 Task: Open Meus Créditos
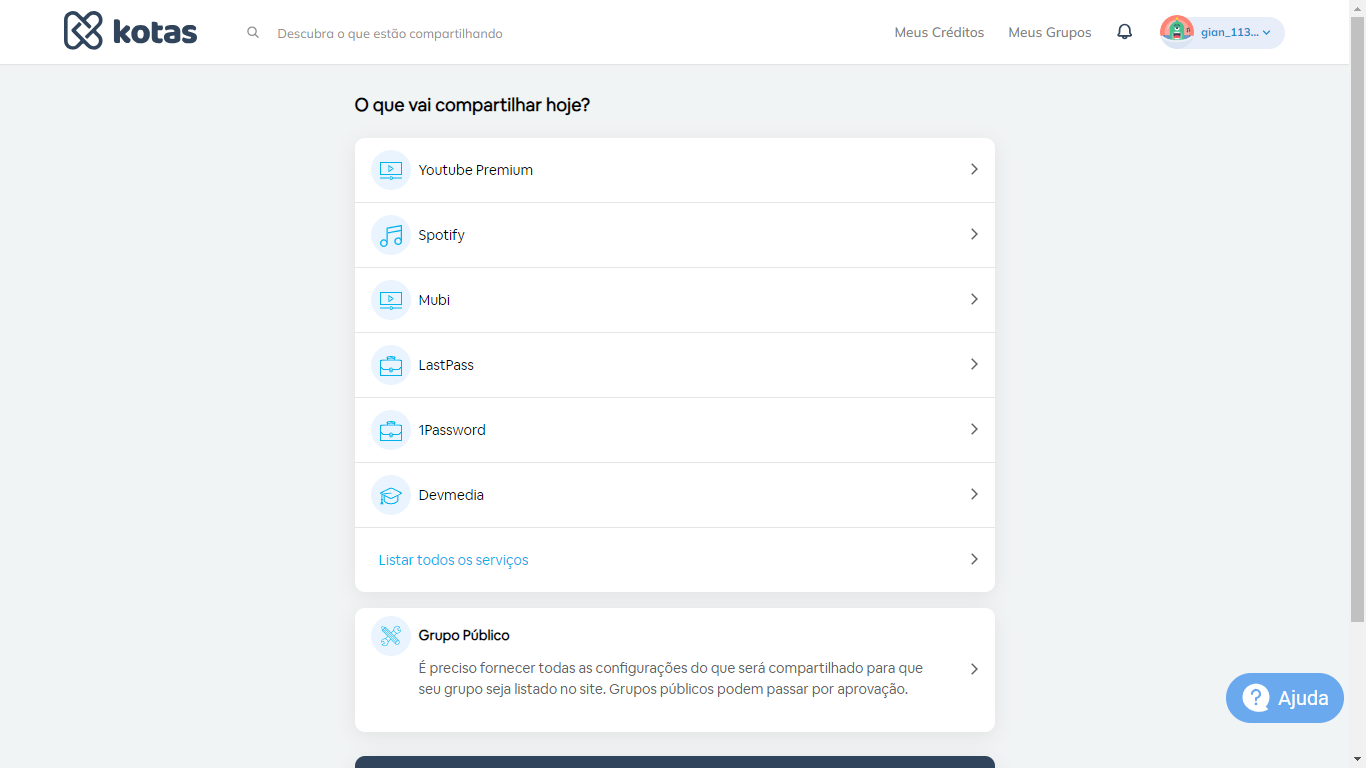(x=939, y=33)
